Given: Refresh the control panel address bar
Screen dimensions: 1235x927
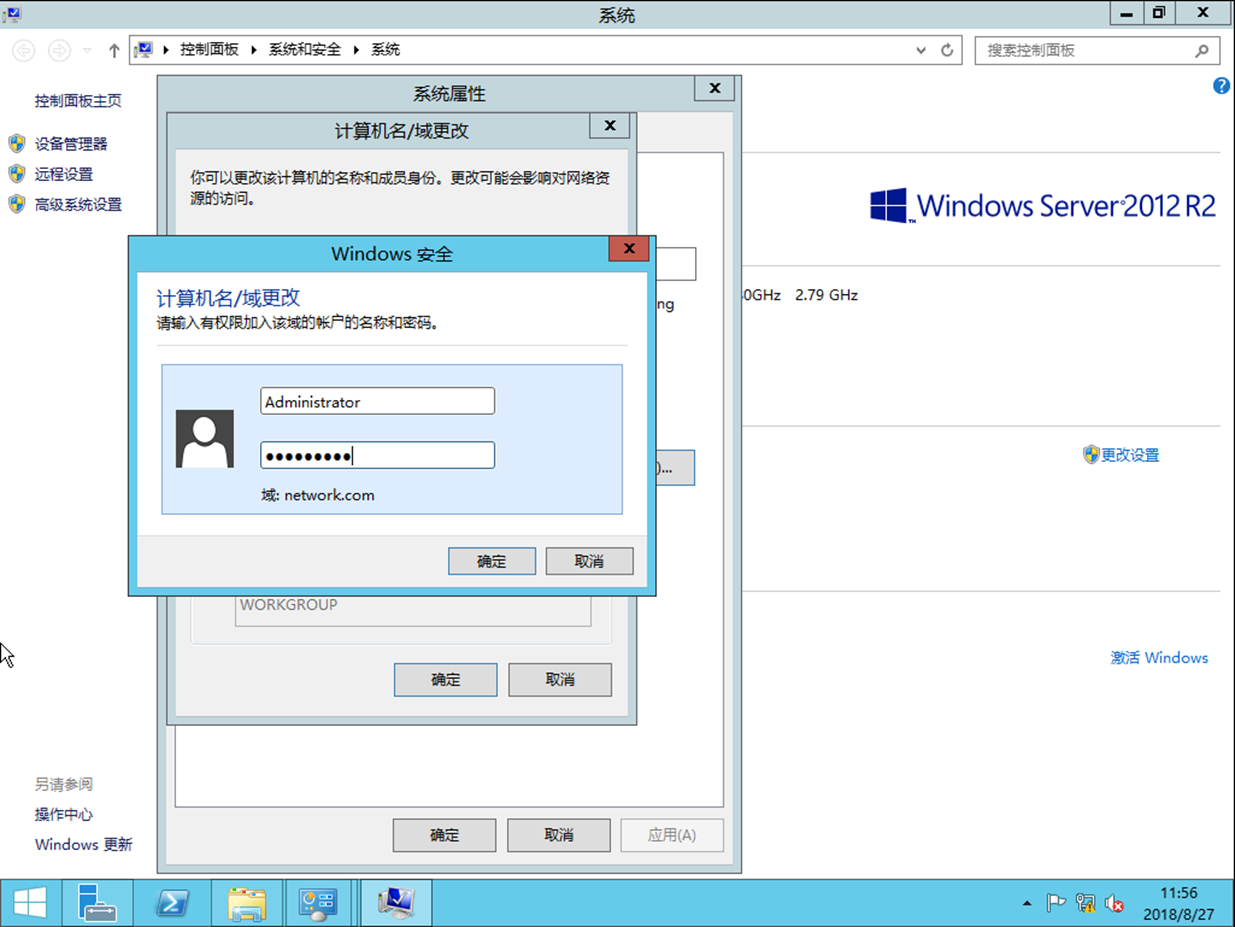Looking at the screenshot, I should click(947, 50).
